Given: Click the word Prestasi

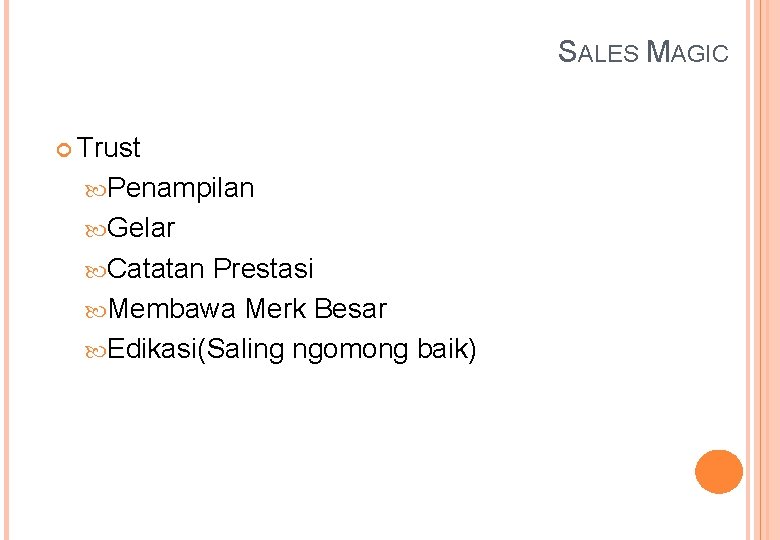Looking at the screenshot, I should [x=264, y=269].
